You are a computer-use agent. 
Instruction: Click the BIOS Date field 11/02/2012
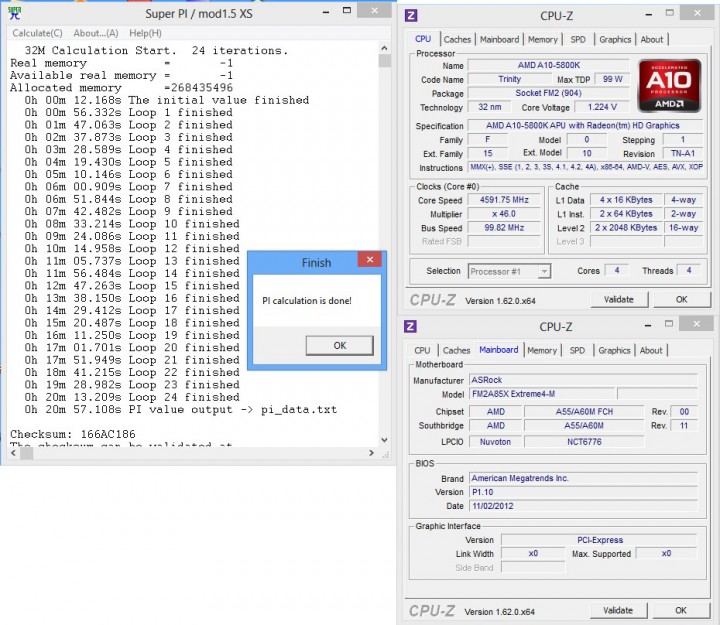tap(583, 506)
